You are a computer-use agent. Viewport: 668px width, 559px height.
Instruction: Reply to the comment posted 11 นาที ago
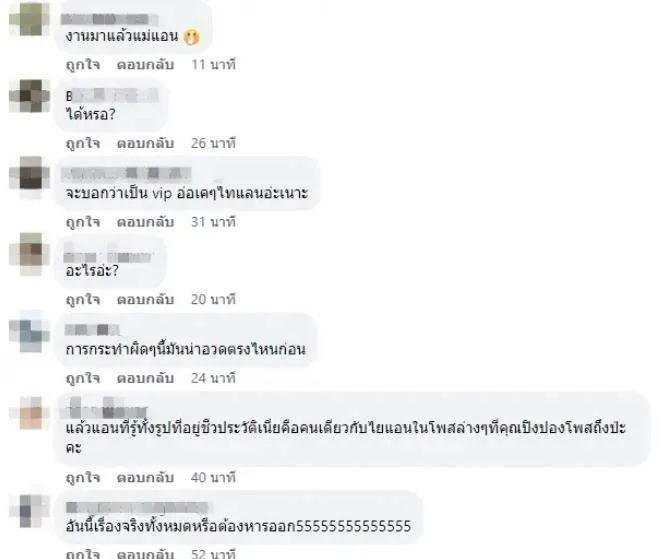tap(145, 65)
